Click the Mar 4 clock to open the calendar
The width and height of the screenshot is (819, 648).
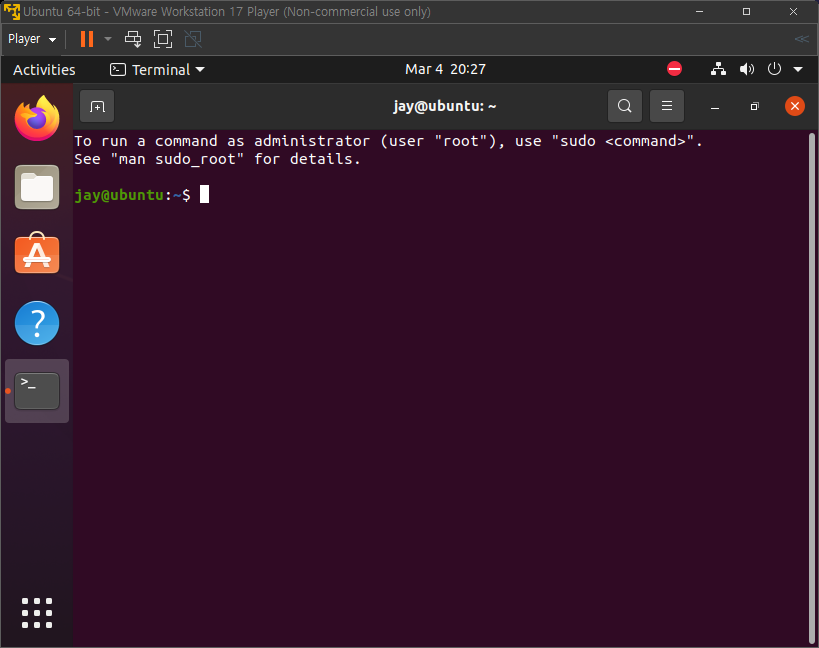[445, 69]
